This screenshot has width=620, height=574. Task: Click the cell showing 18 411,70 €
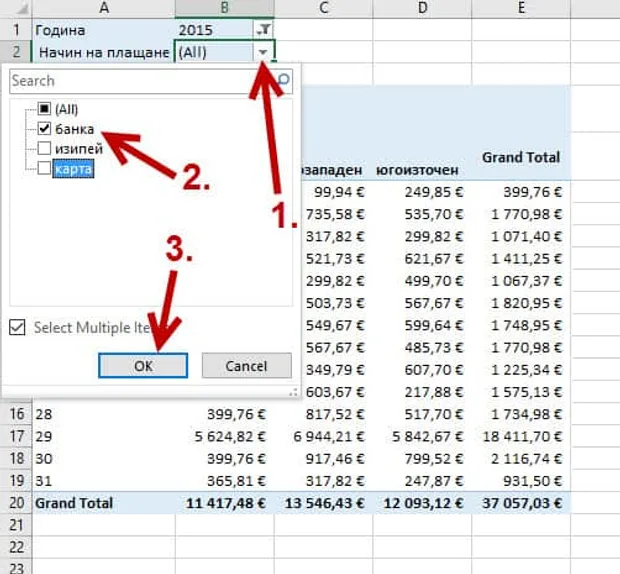[x=521, y=436]
